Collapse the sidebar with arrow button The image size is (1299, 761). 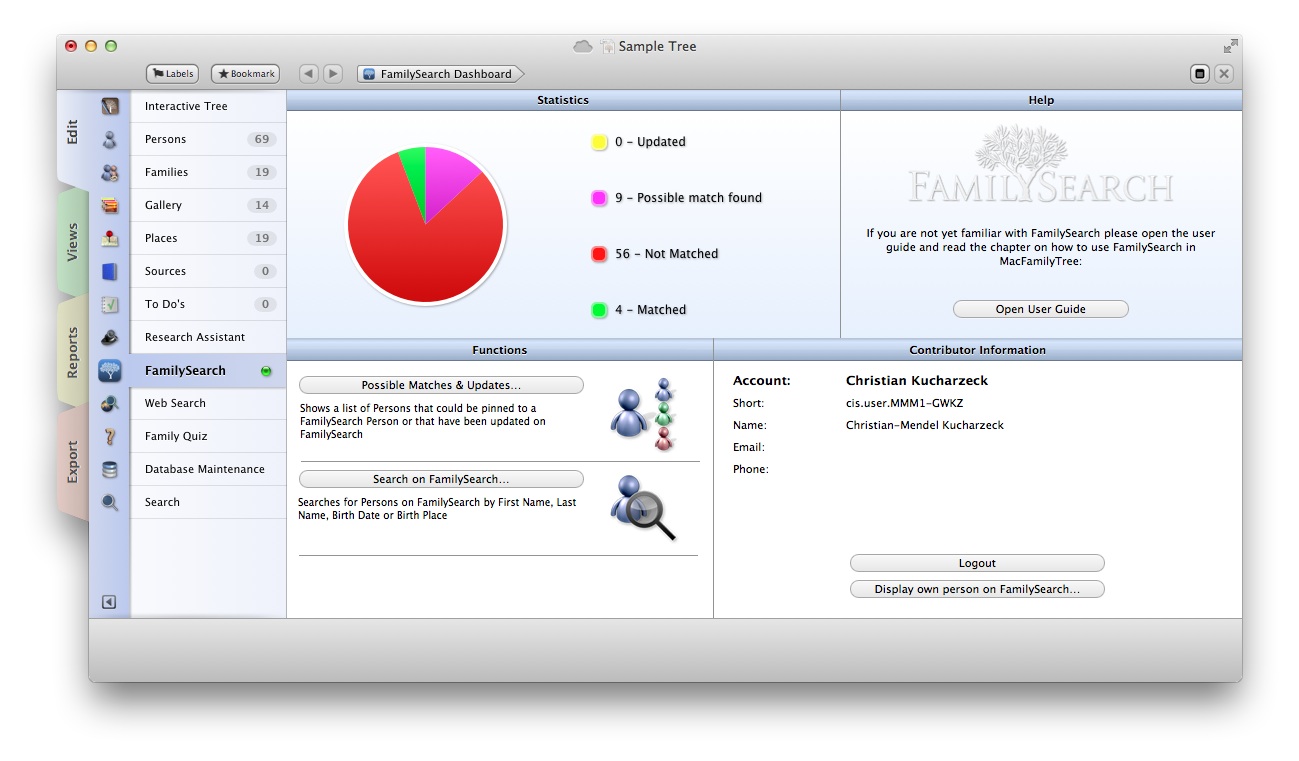(109, 602)
